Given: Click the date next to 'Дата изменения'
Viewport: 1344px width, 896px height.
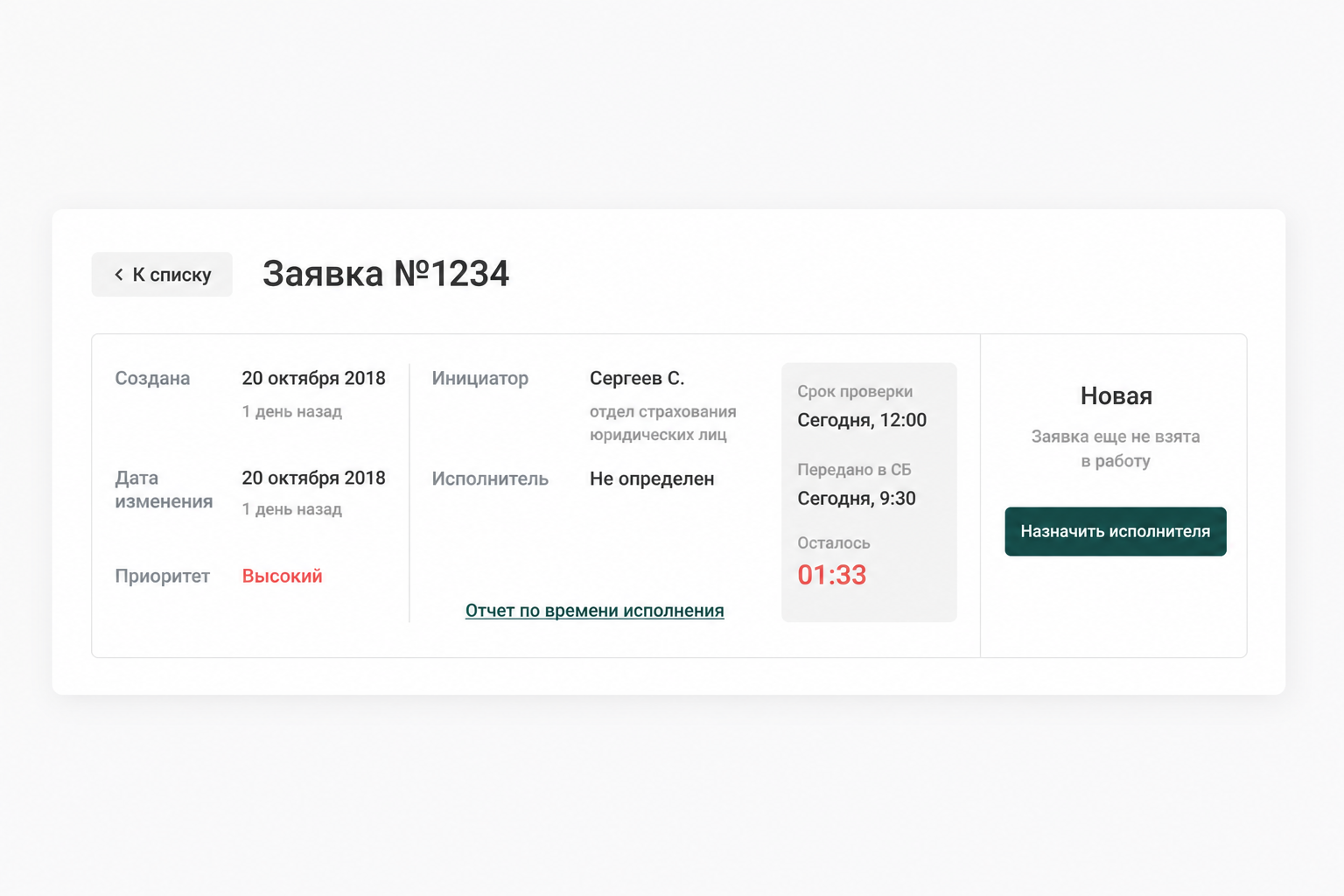Looking at the screenshot, I should [x=314, y=478].
